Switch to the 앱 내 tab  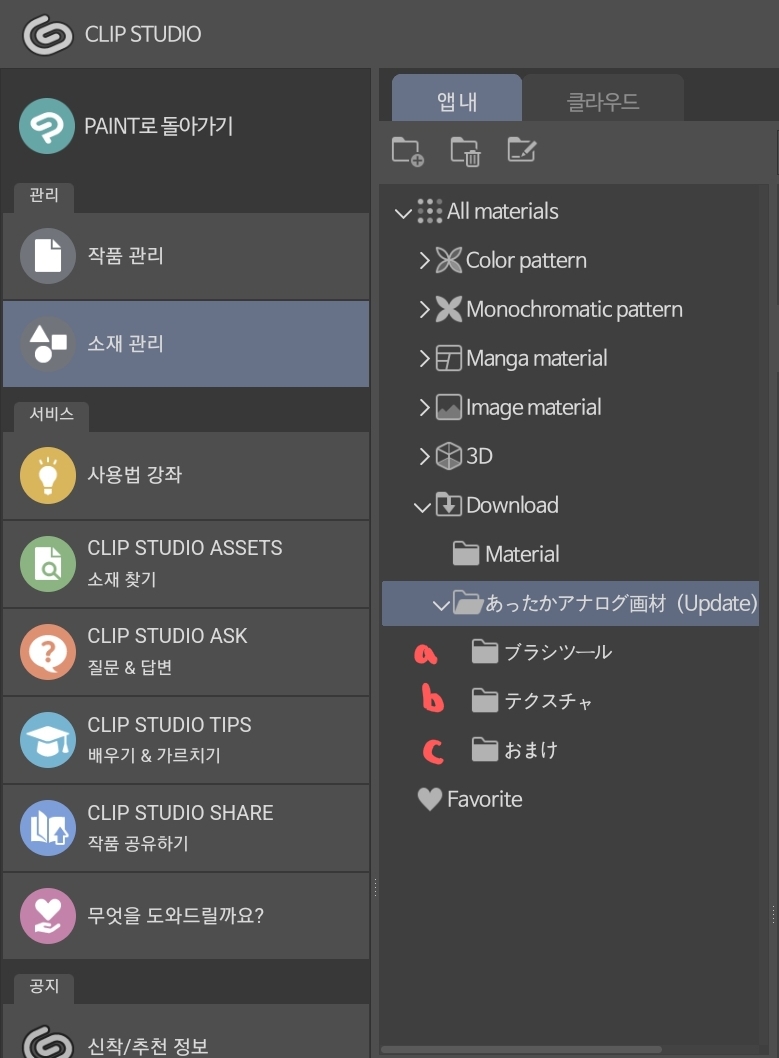[x=457, y=99]
